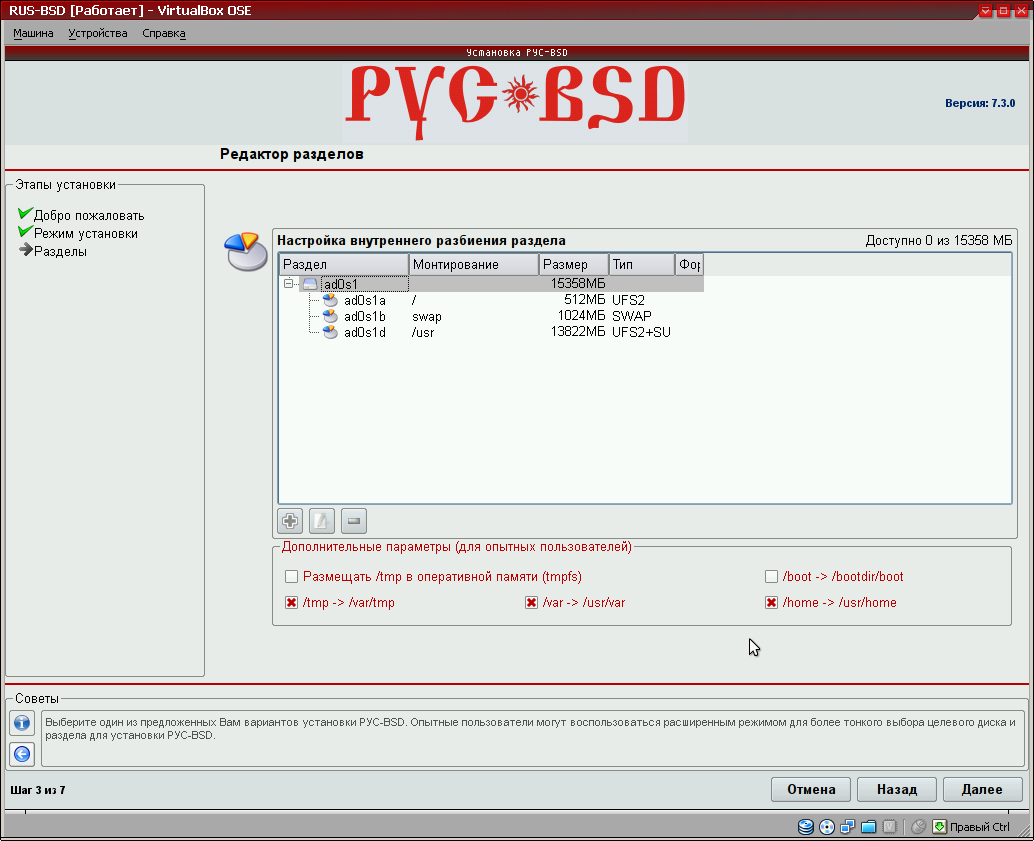1034x841 pixels.
Task: Click the green arrow host key icon
Action: coord(939,826)
